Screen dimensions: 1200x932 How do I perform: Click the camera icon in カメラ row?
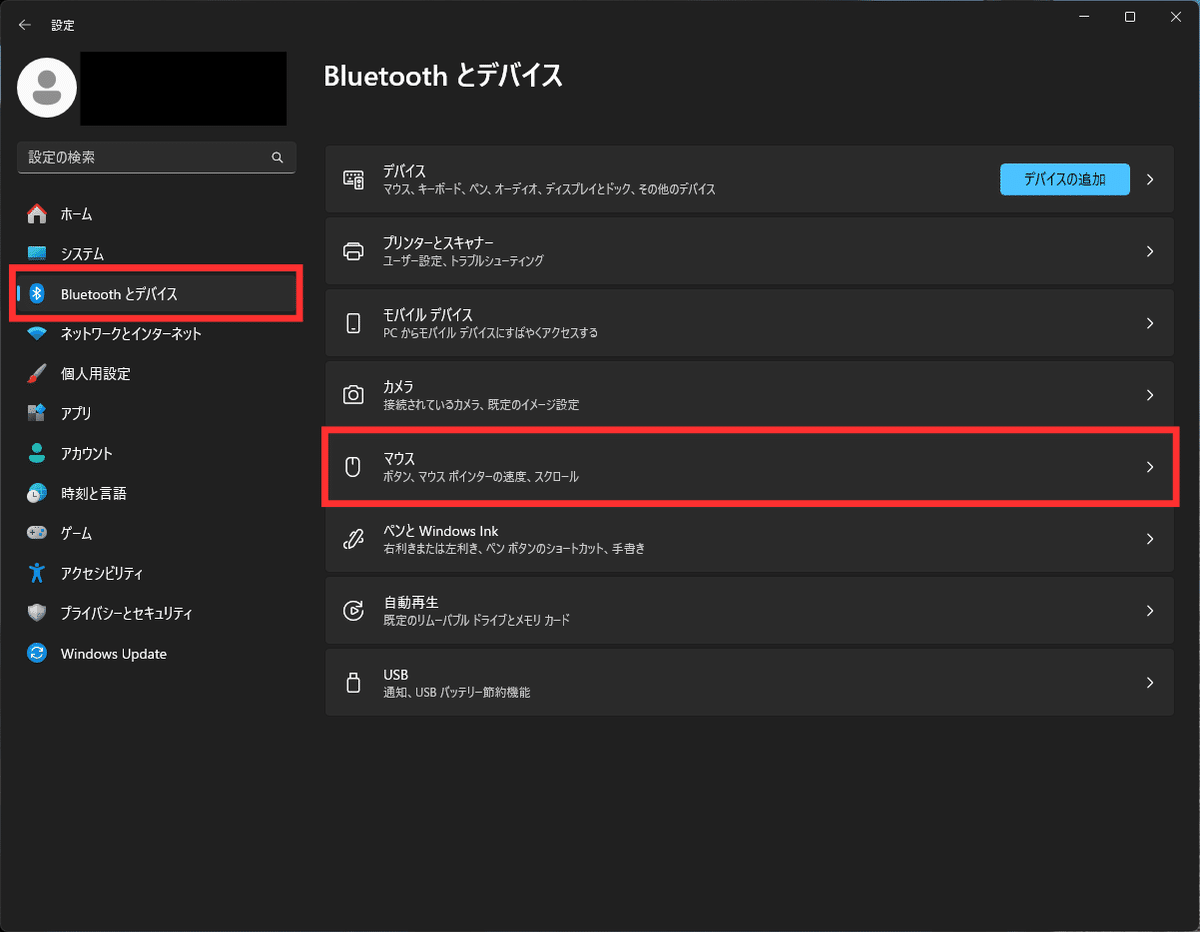point(353,395)
